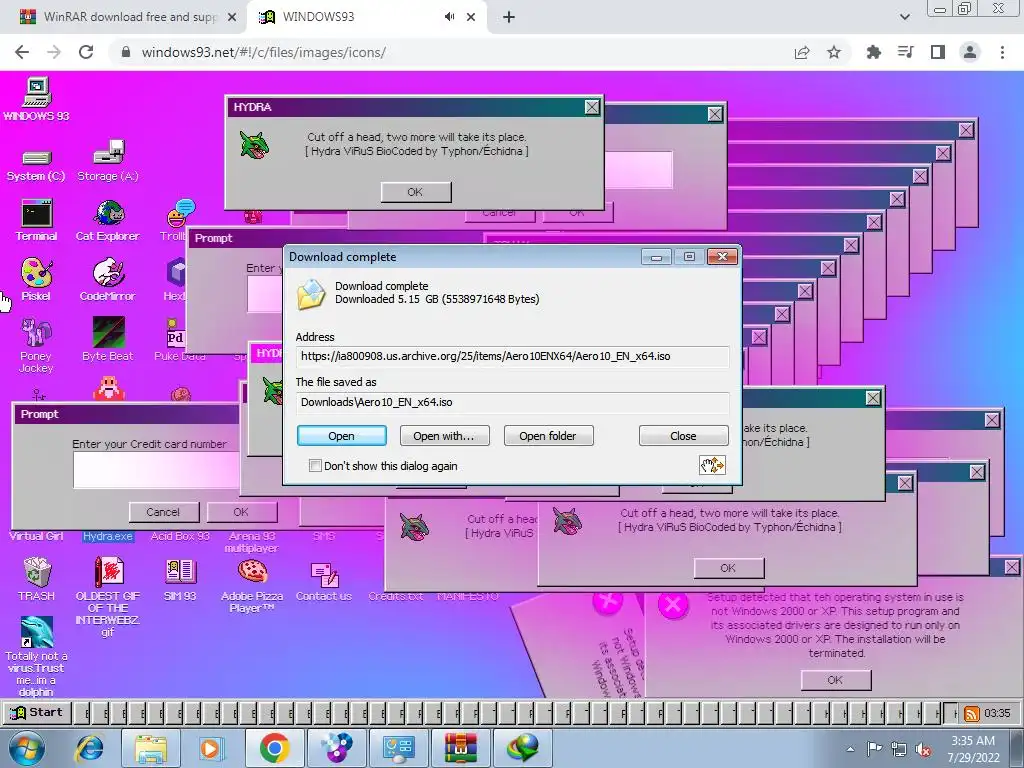1024x768 pixels.
Task: Bookmark this page with the star icon
Action: click(834, 52)
